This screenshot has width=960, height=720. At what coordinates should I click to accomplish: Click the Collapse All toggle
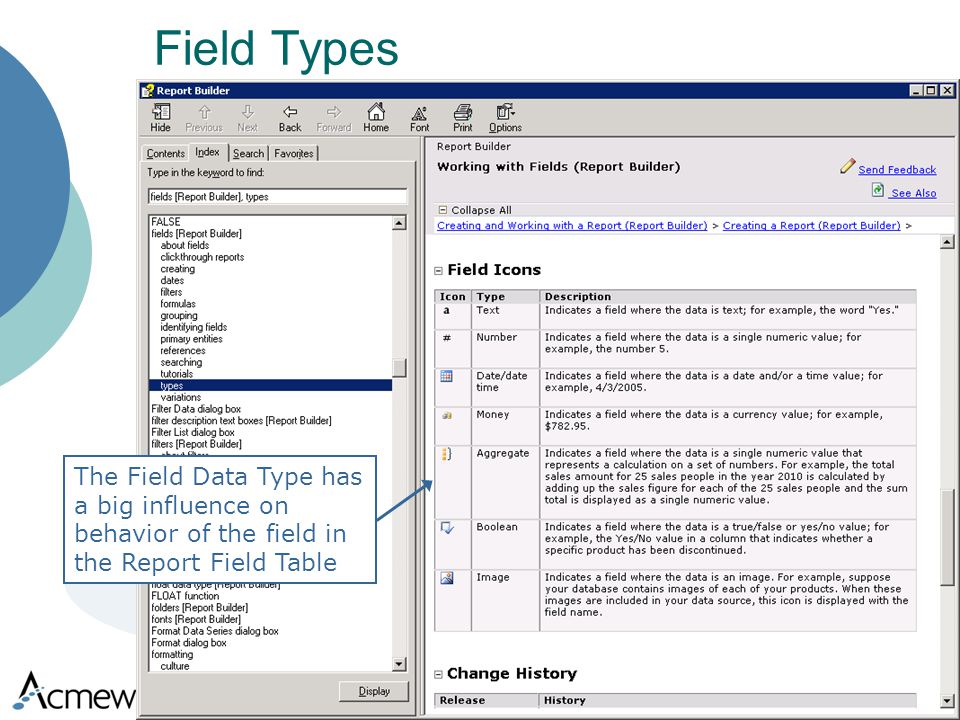[443, 210]
